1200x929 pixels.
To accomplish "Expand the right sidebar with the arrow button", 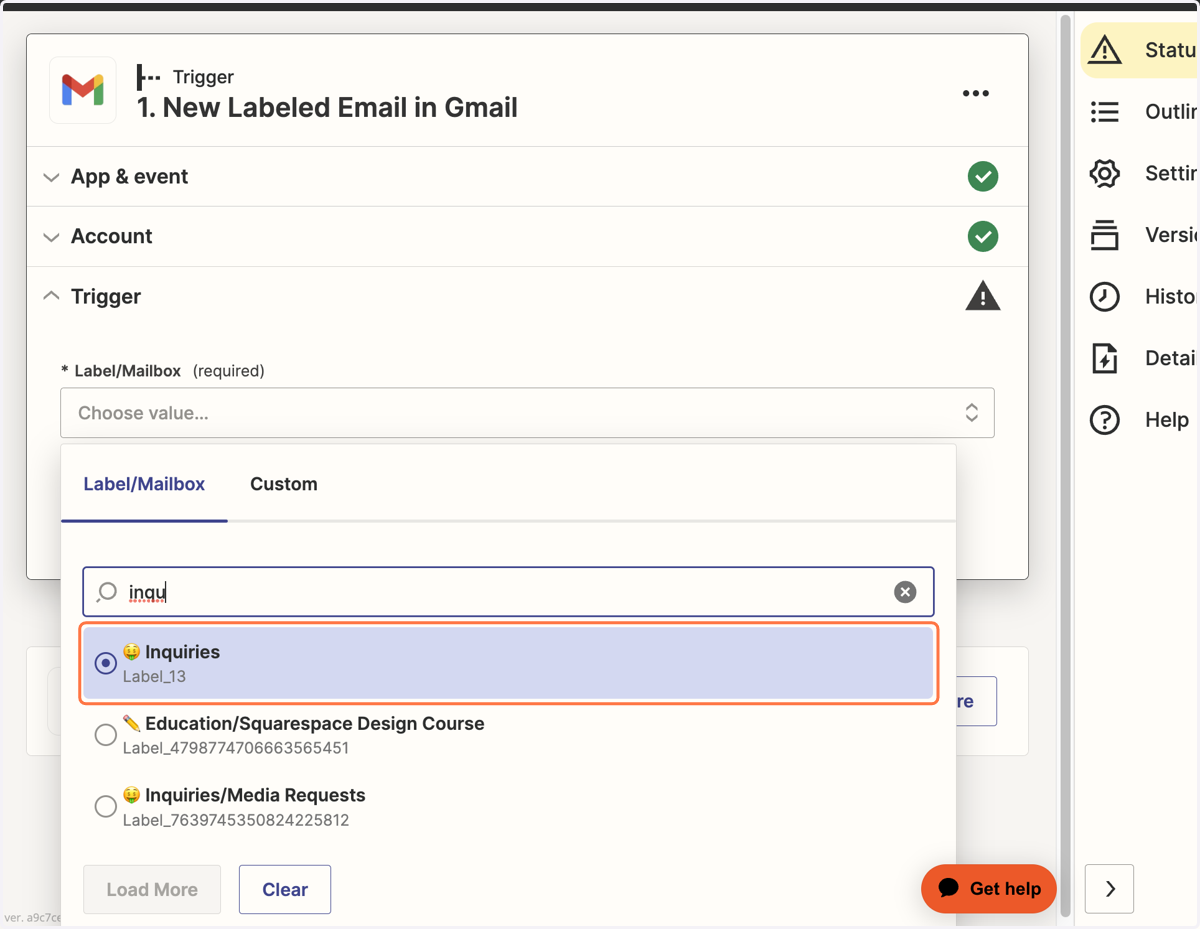I will tap(1109, 888).
